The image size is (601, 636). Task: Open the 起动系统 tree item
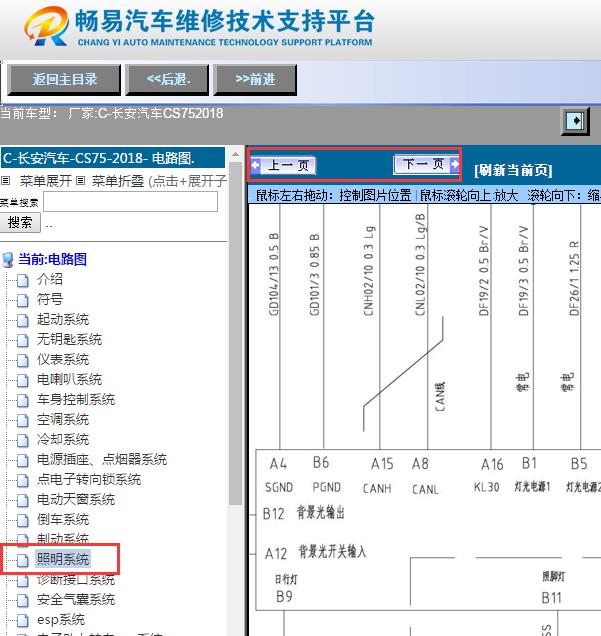point(63,319)
